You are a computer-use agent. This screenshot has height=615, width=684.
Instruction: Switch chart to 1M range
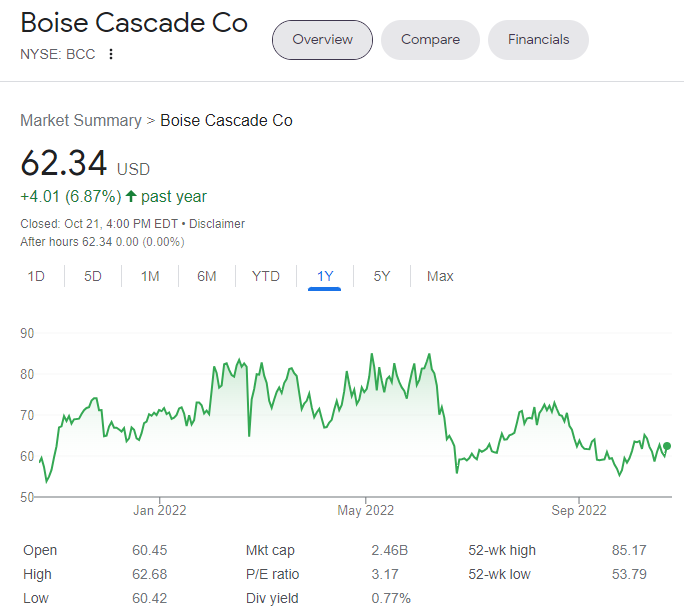tap(150, 276)
